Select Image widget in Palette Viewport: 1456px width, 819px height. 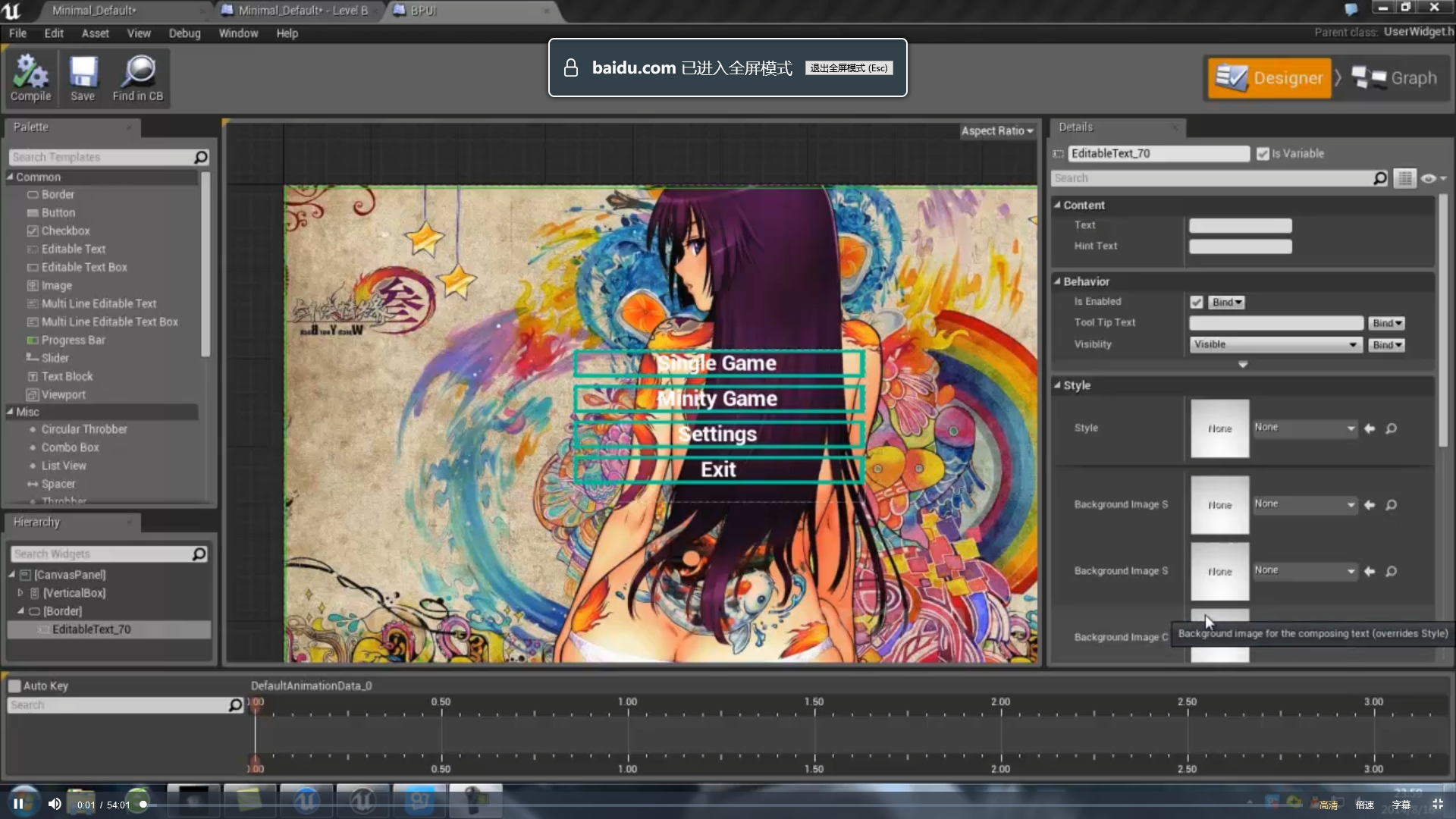pyautogui.click(x=56, y=286)
